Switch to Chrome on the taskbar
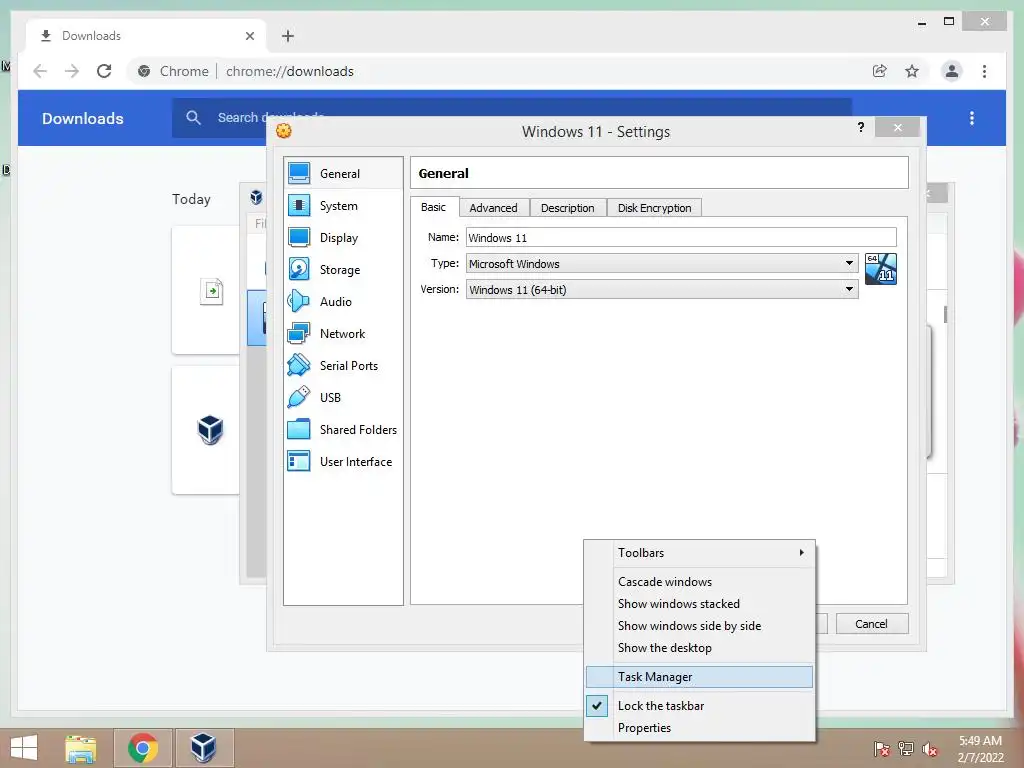1024x768 pixels. point(143,748)
